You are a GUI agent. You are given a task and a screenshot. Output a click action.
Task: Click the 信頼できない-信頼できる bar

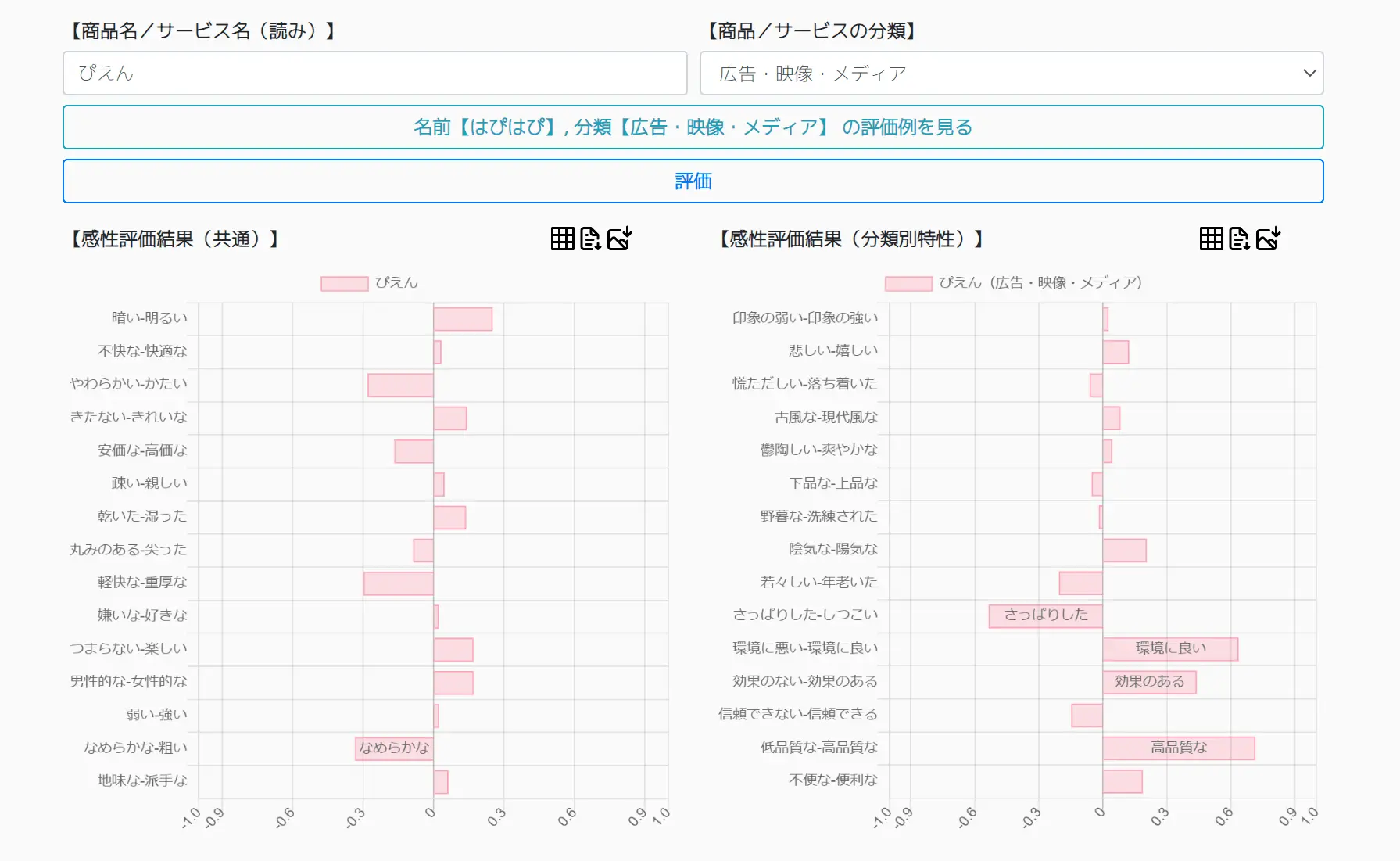[1087, 715]
